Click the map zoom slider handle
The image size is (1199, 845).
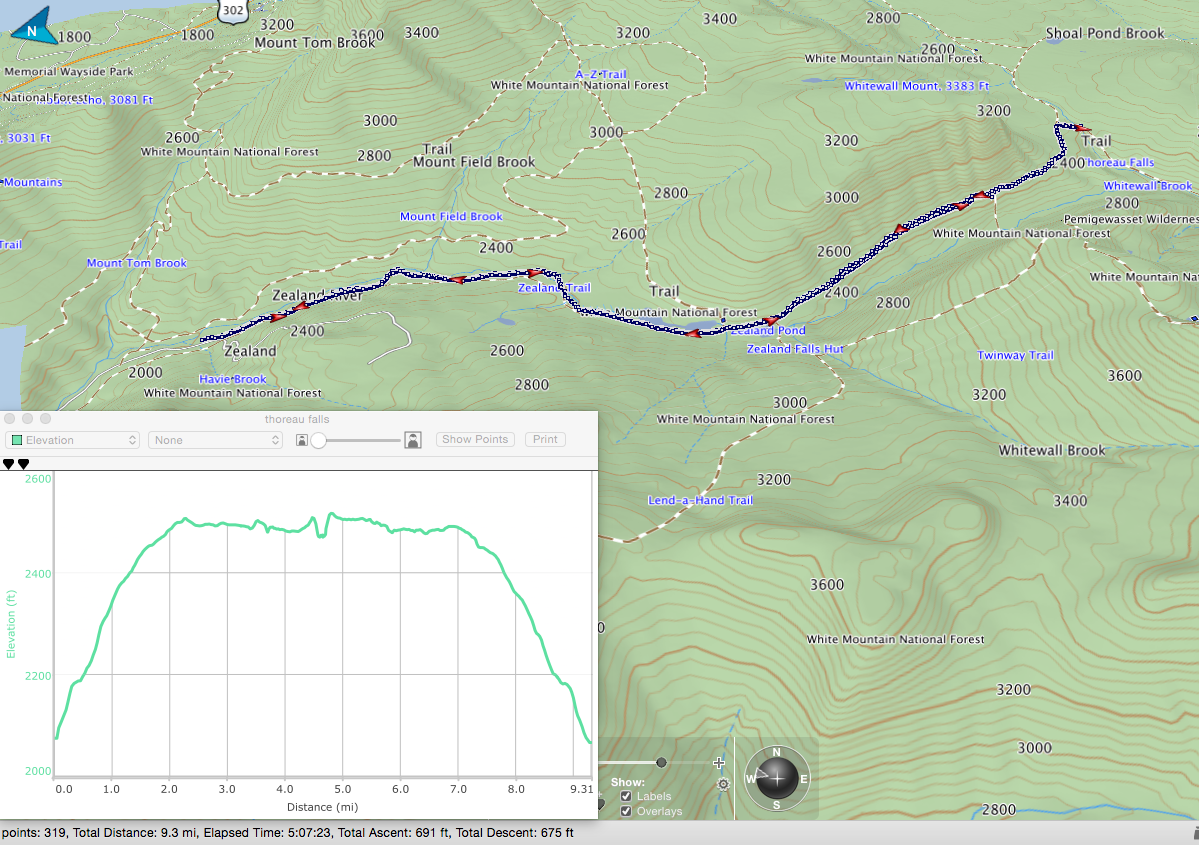pos(661,762)
